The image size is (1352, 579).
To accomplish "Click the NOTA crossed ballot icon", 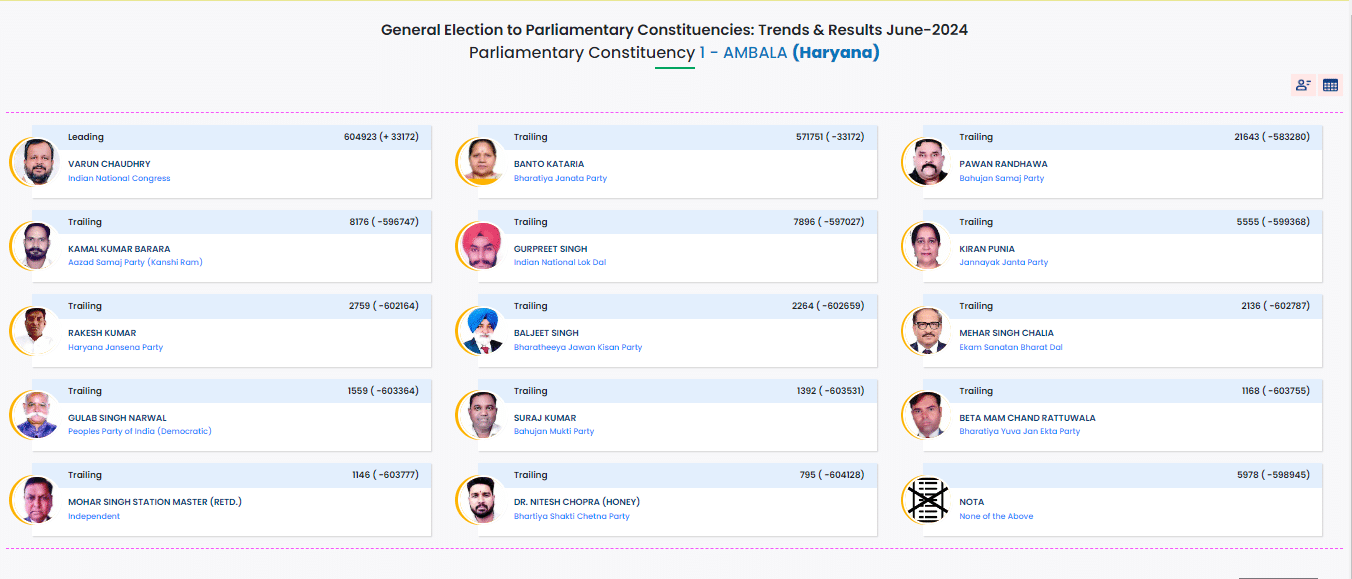I will (x=928, y=499).
